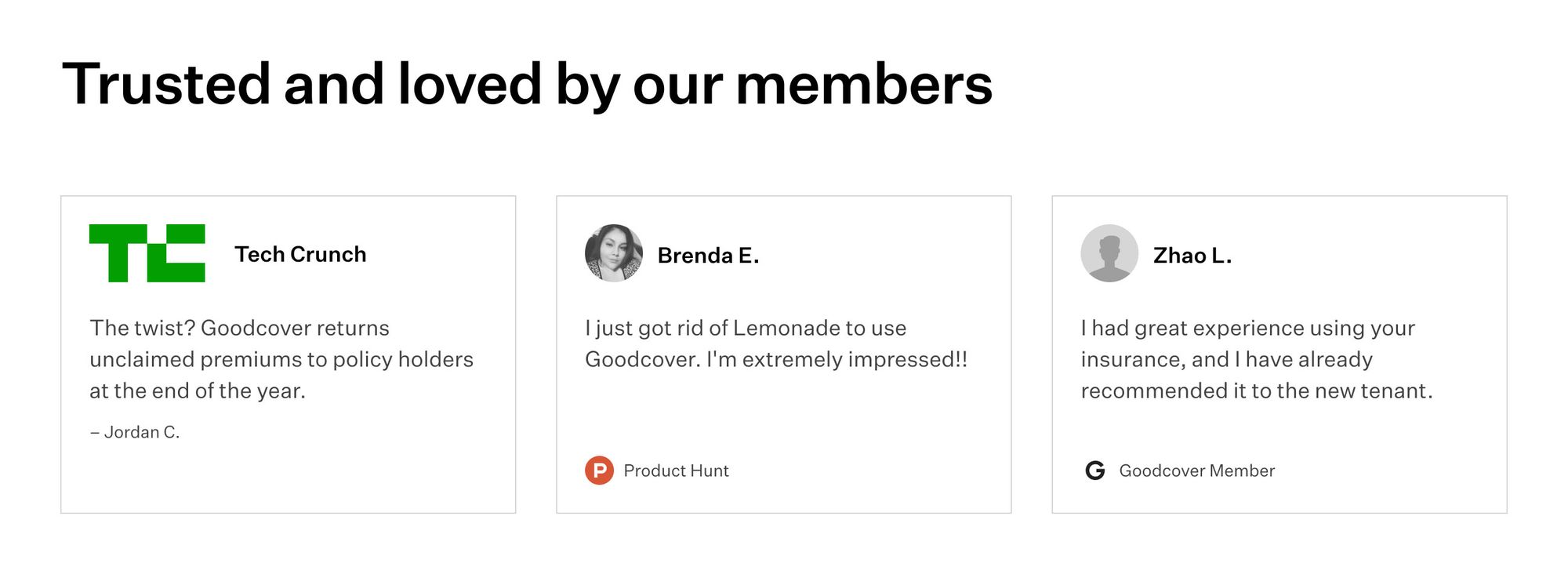The height and width of the screenshot is (574, 1568).
Task: Open the Product Hunt source label
Action: click(676, 470)
